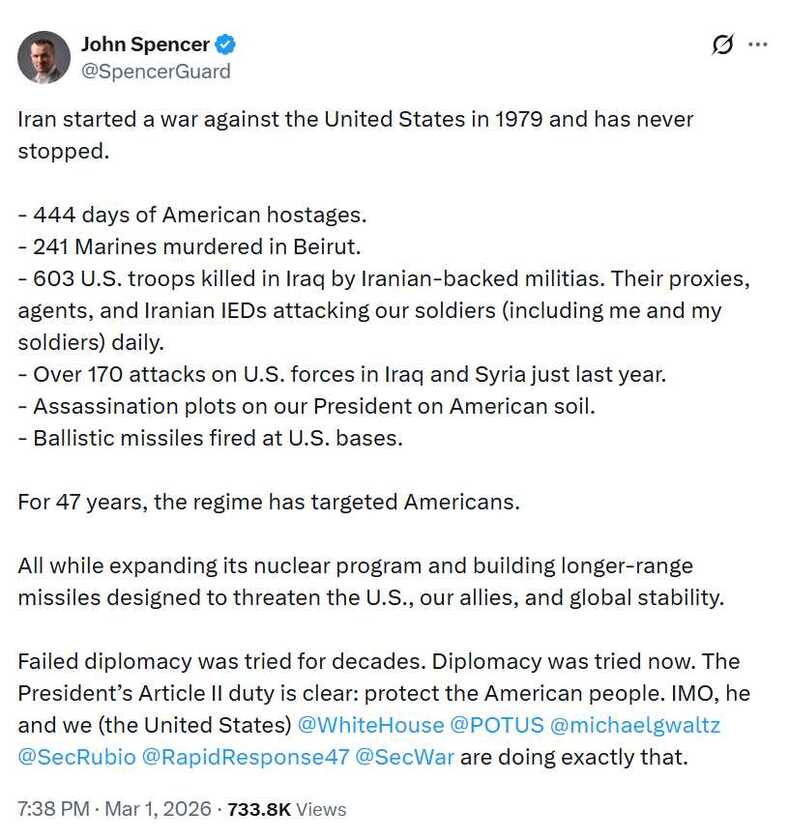Click the "444 days of American hostages" line
This screenshot has width=789, height=839.
[192, 213]
